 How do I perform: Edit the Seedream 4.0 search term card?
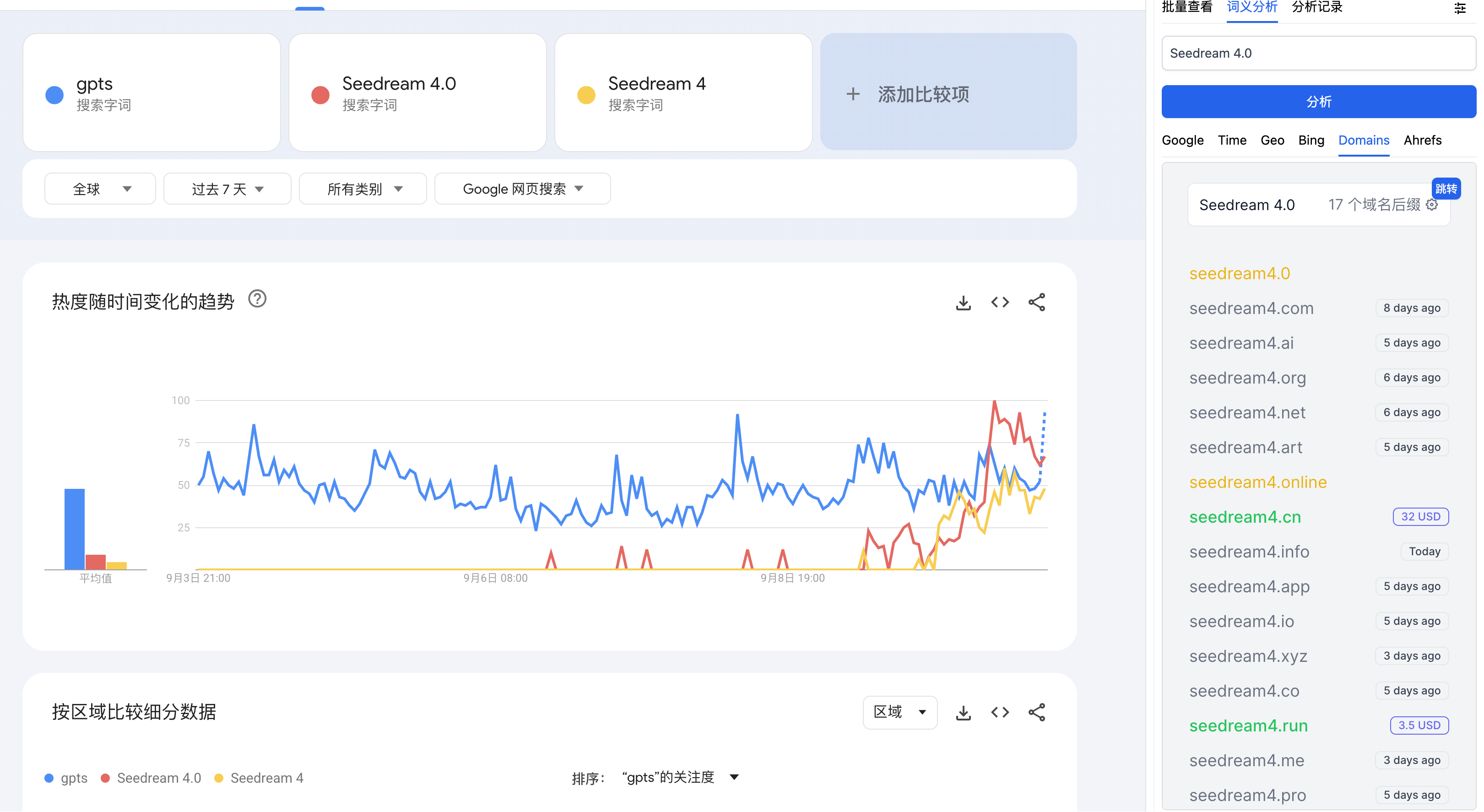pyautogui.click(x=417, y=92)
